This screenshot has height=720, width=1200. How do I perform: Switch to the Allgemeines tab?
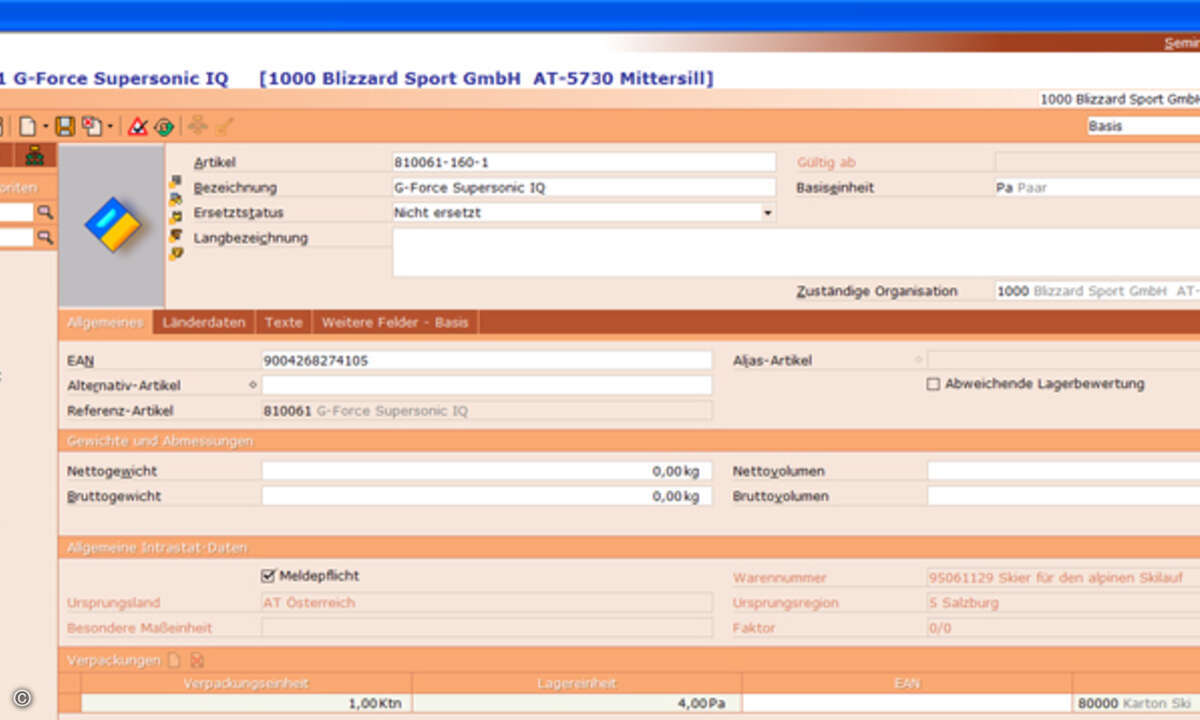coord(106,322)
